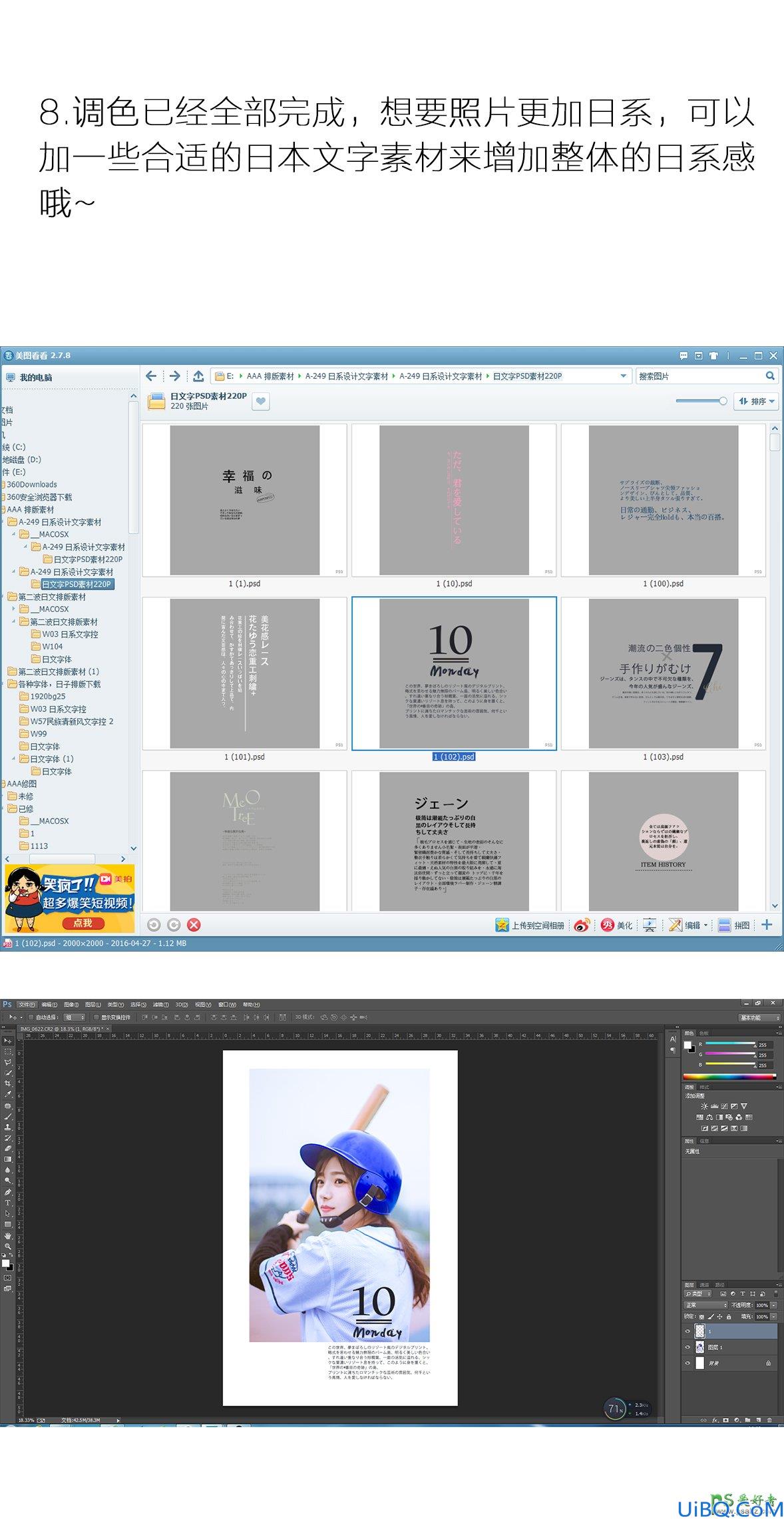
Task: Open the 排序 sort dropdown
Action: click(x=757, y=402)
